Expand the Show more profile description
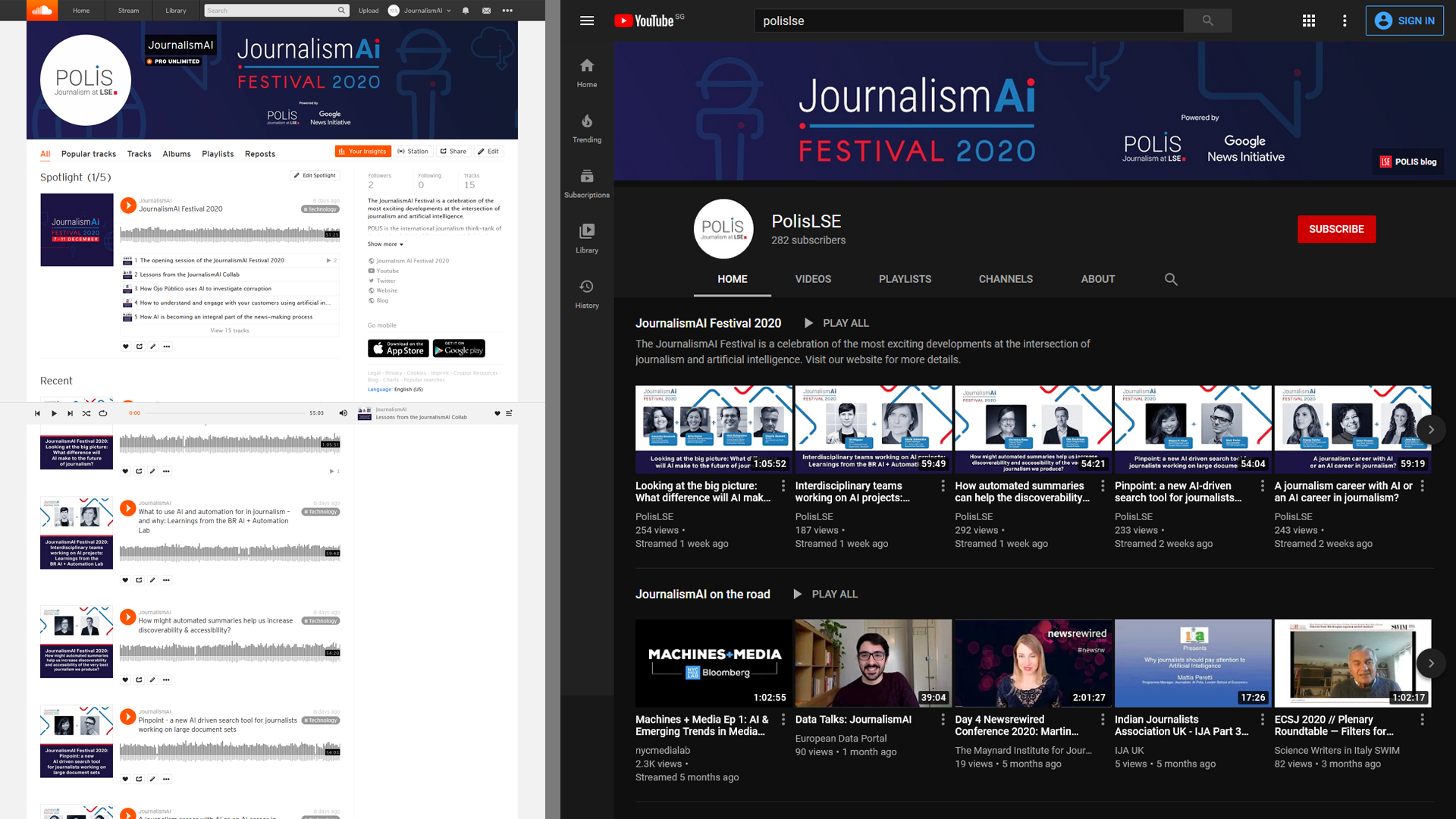Viewport: 1456px width, 819px height. [x=385, y=244]
